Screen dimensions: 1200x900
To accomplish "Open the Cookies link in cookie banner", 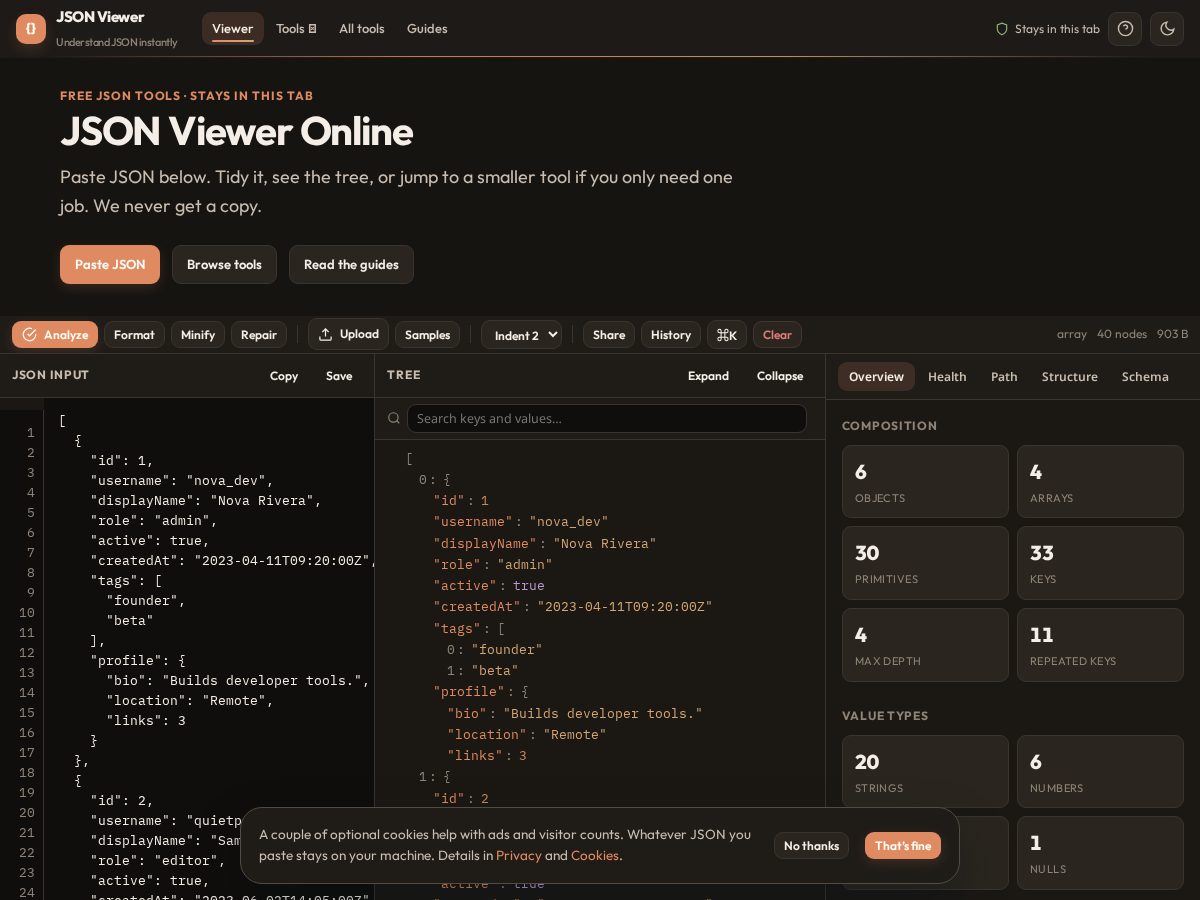I will (x=594, y=855).
